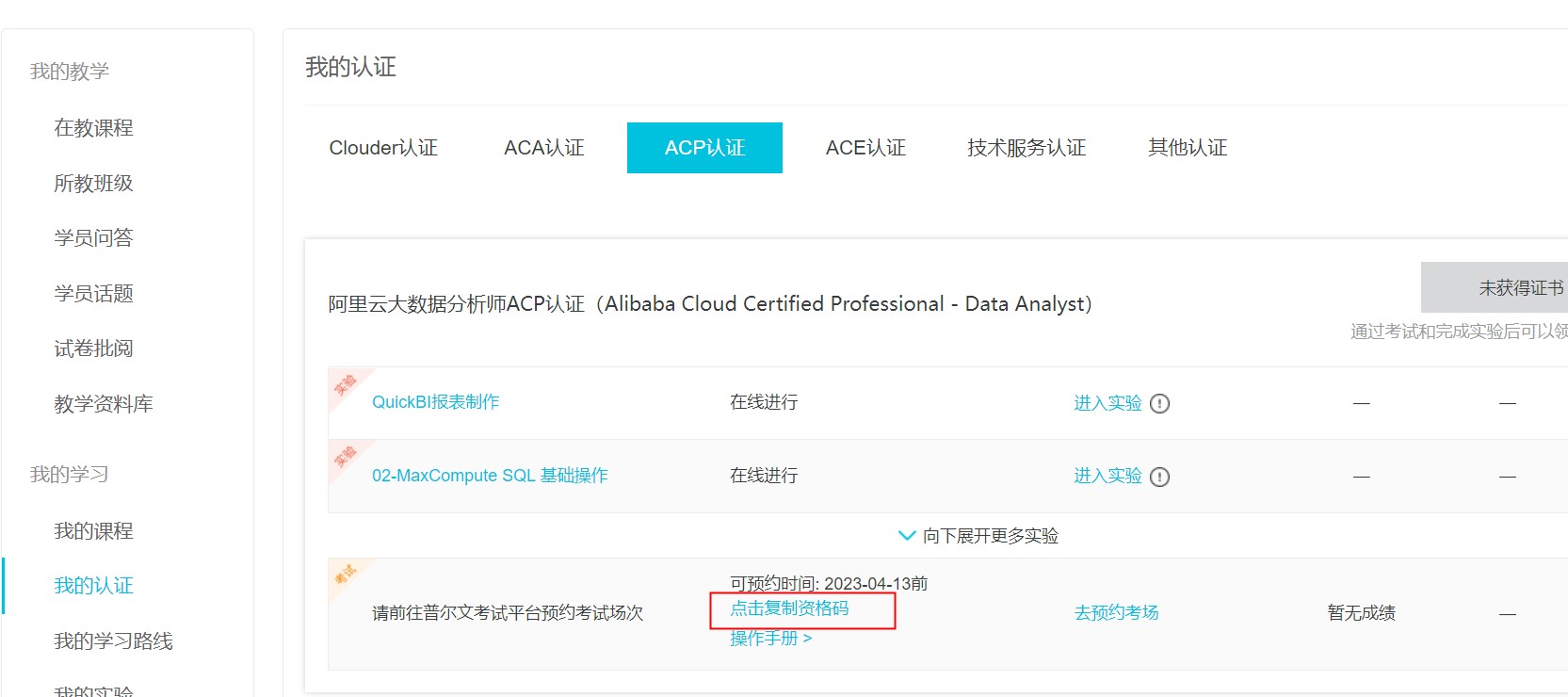Switch to the ACA认证 tab
This screenshot has height=697, width=1568.
pos(544,148)
